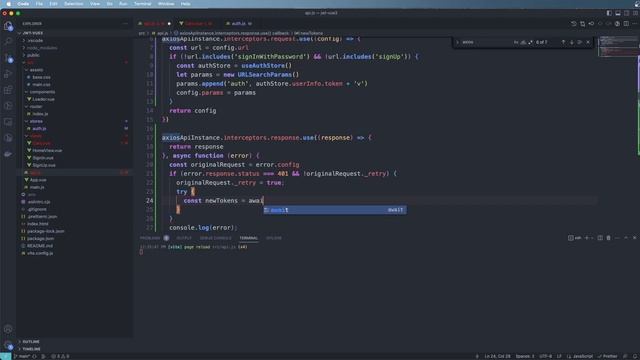Open the Extensions view in activity bar
Screen dimensions: 640x360
[8, 90]
